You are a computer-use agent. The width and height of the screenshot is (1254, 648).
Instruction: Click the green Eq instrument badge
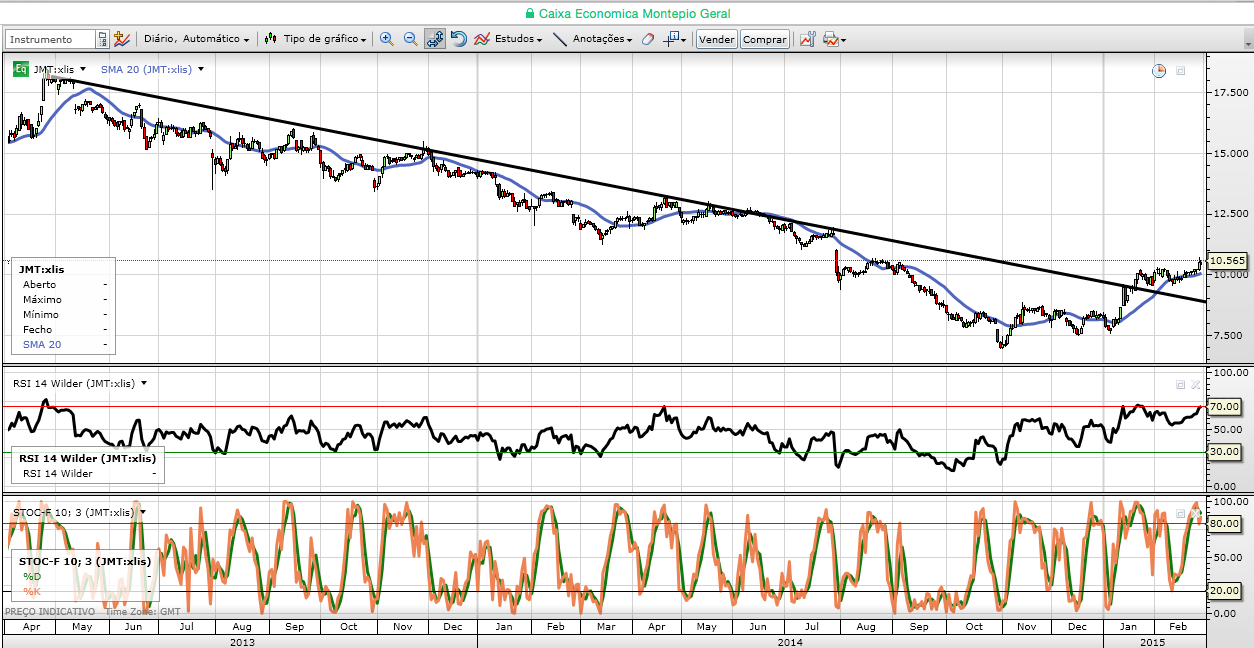(x=20, y=69)
